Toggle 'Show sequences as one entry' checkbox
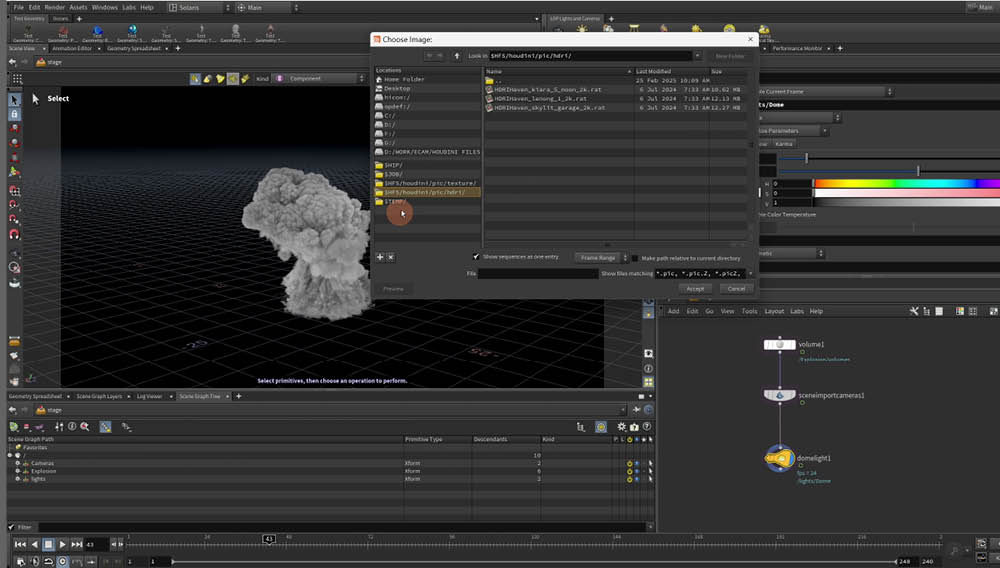1000x568 pixels. (x=476, y=257)
